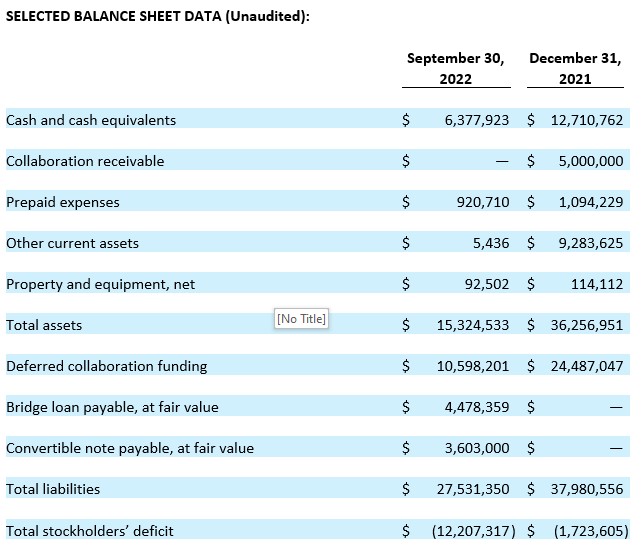Select the 27,531,350 total liabilities value
This screenshot has width=641, height=549.
click(x=472, y=489)
